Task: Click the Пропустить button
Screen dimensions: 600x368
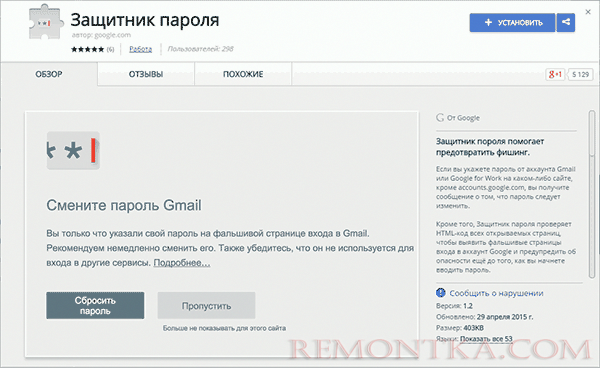Action: pos(206,306)
